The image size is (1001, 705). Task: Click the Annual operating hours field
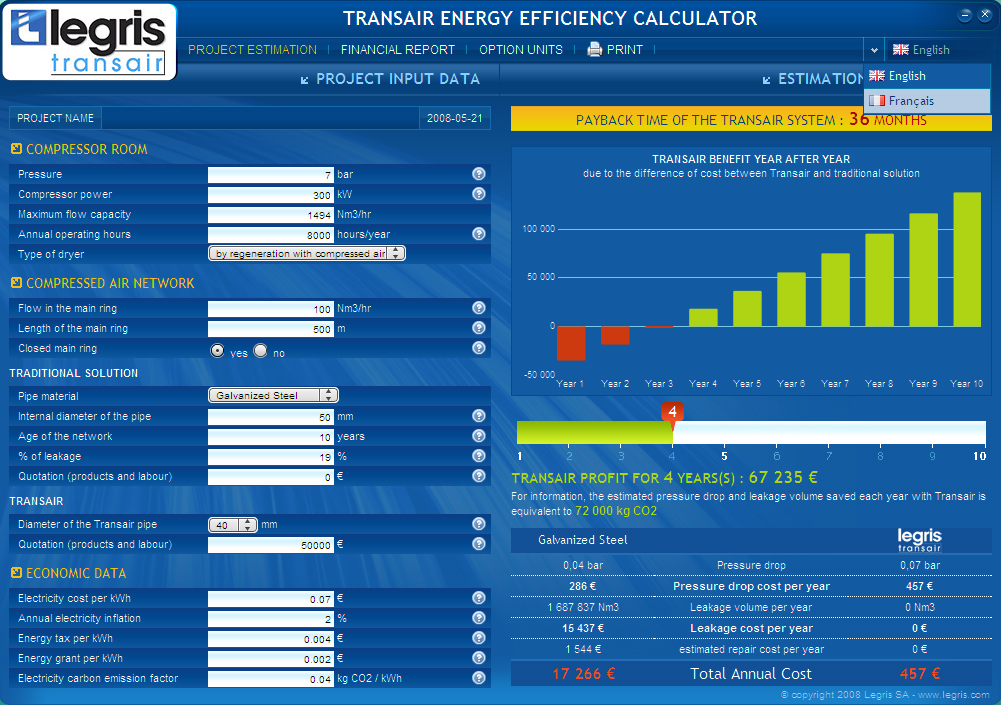[x=271, y=234]
